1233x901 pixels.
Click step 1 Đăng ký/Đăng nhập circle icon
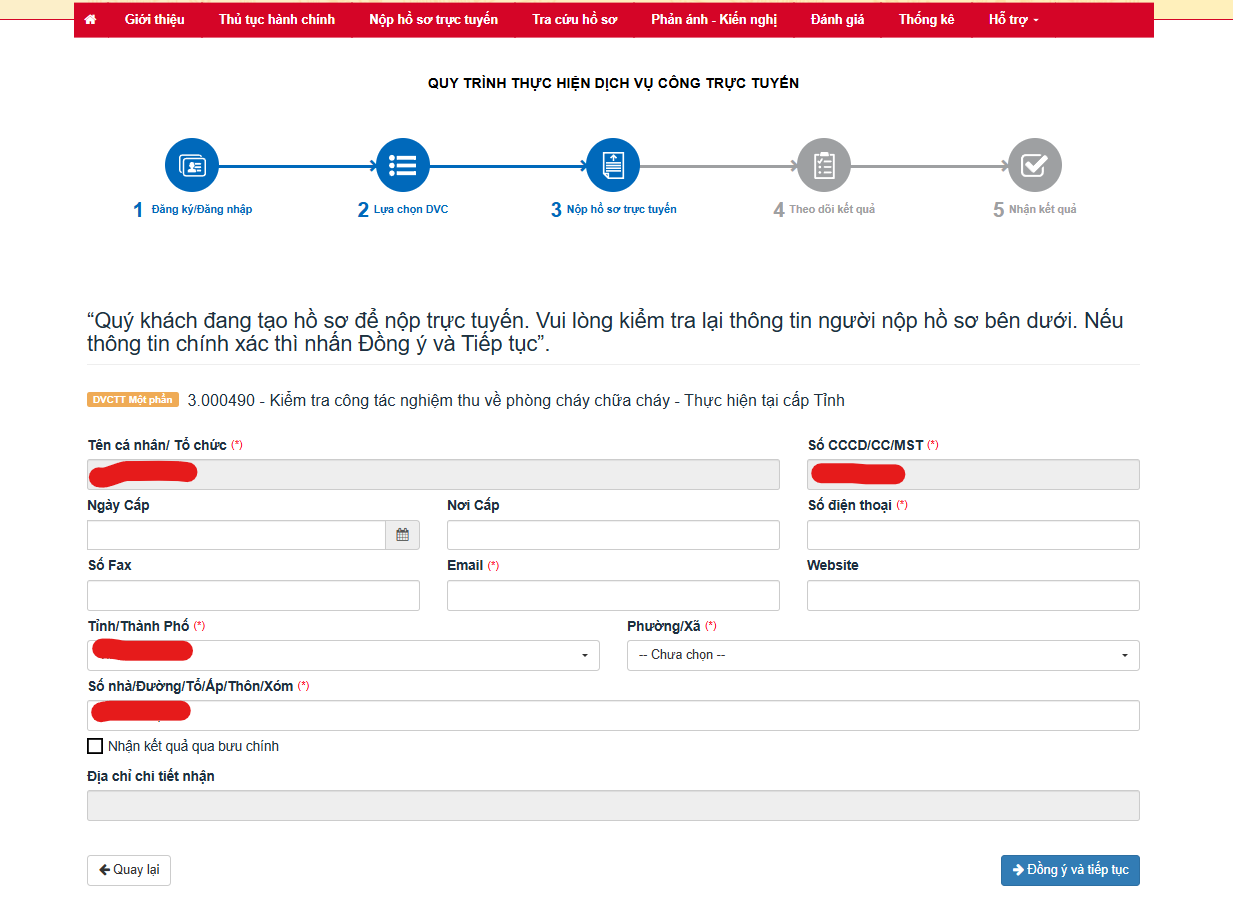click(x=191, y=165)
